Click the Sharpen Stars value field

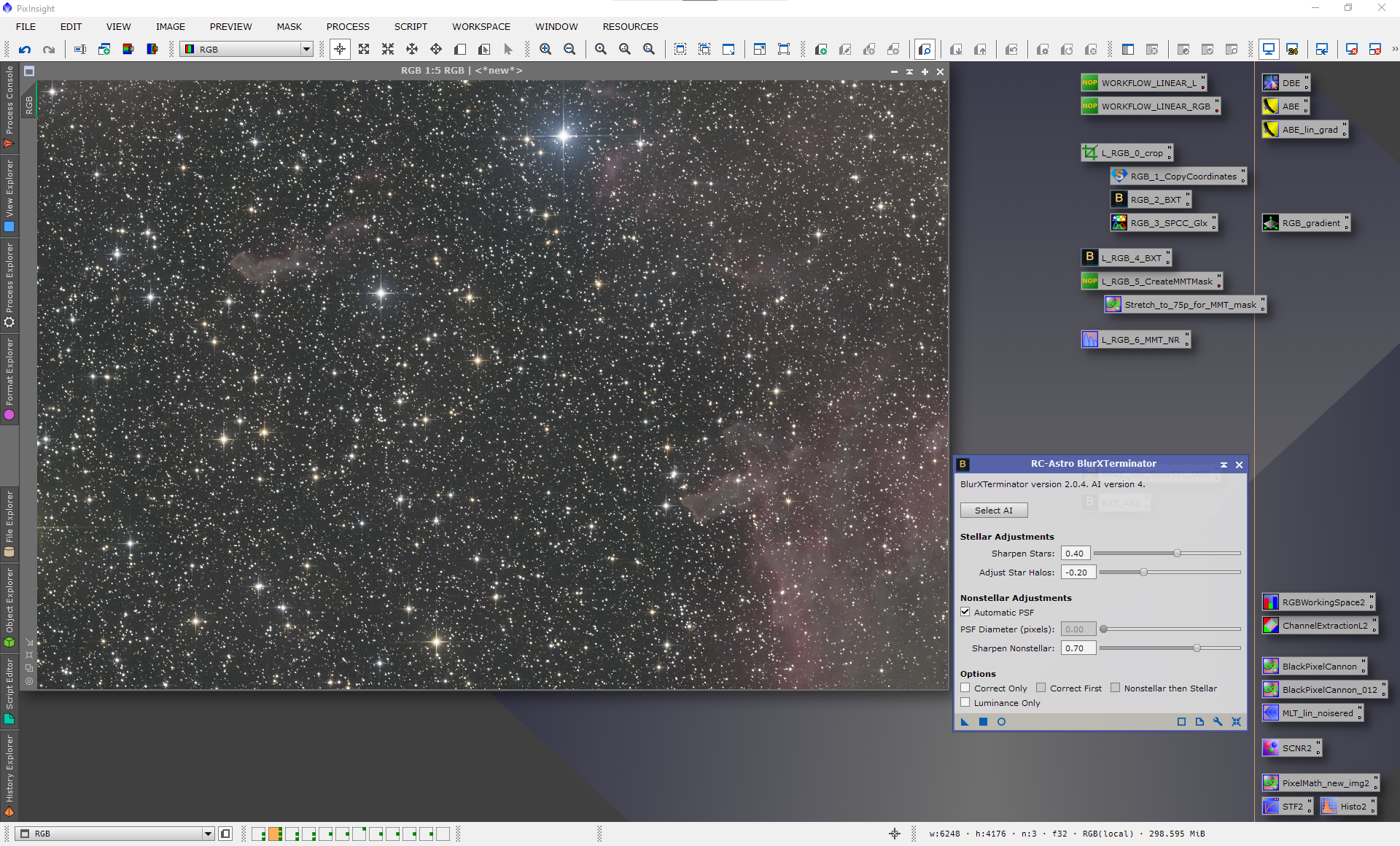pos(1076,554)
